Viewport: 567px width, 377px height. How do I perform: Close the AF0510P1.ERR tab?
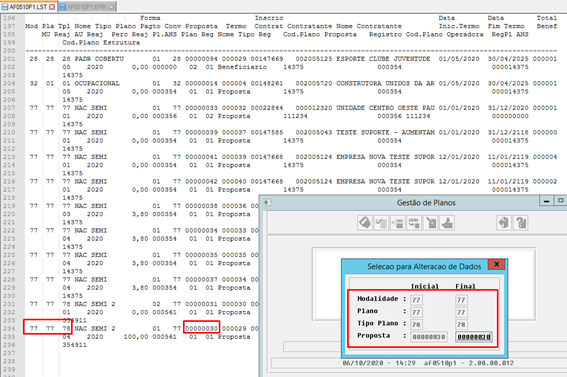coord(111,7)
